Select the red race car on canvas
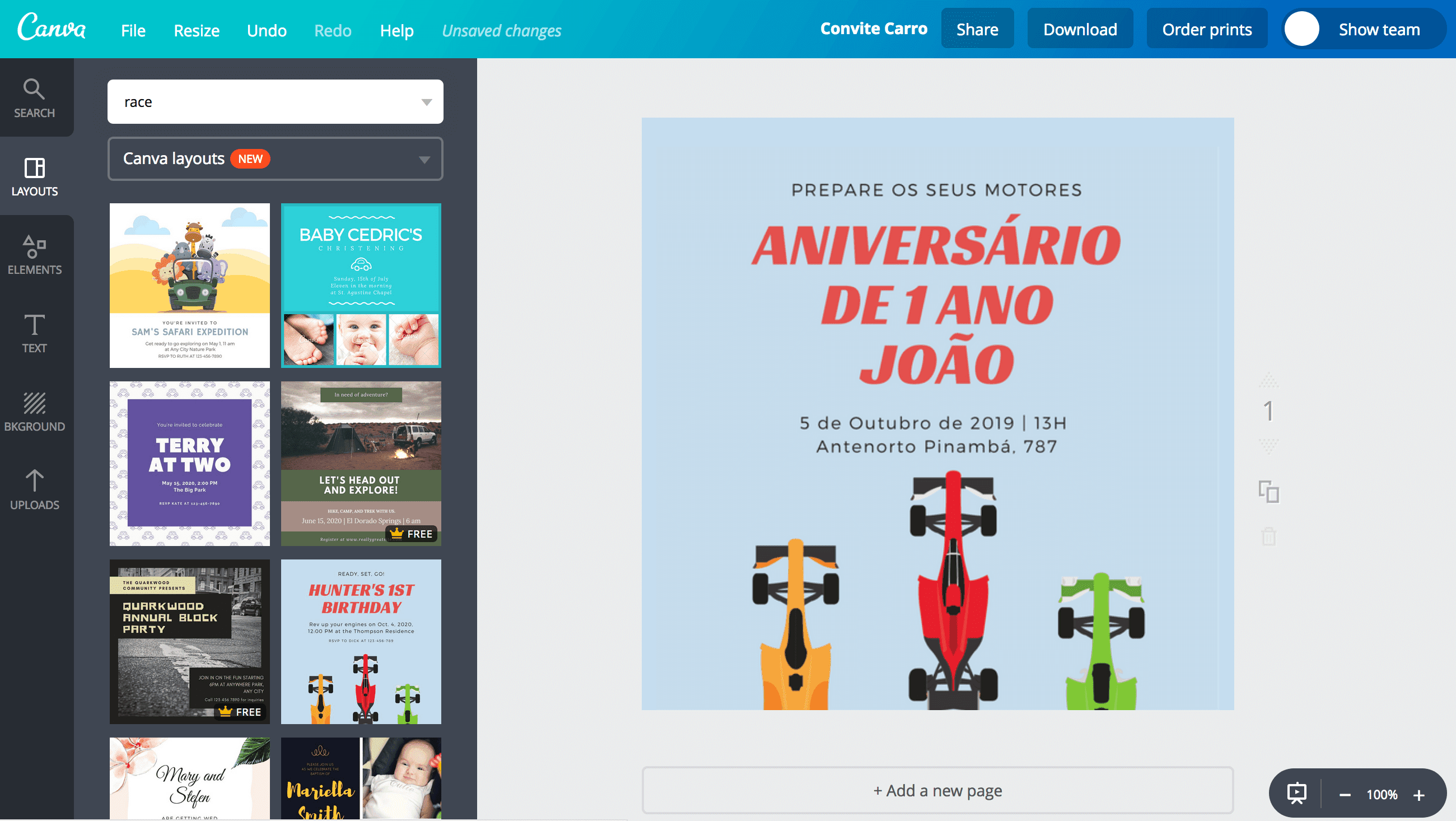Viewport: 1456px width, 821px height. 953,590
